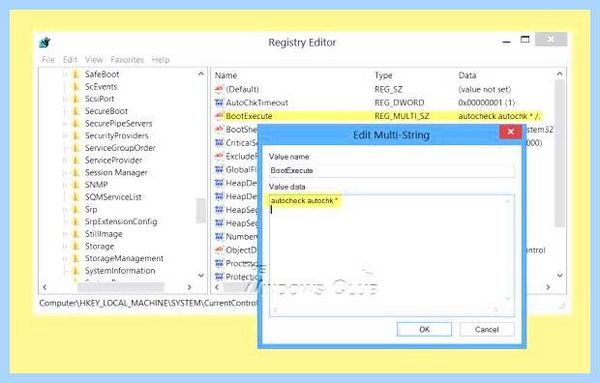Open the Favorites menu
Screen dimensions: 600x383
127,60
